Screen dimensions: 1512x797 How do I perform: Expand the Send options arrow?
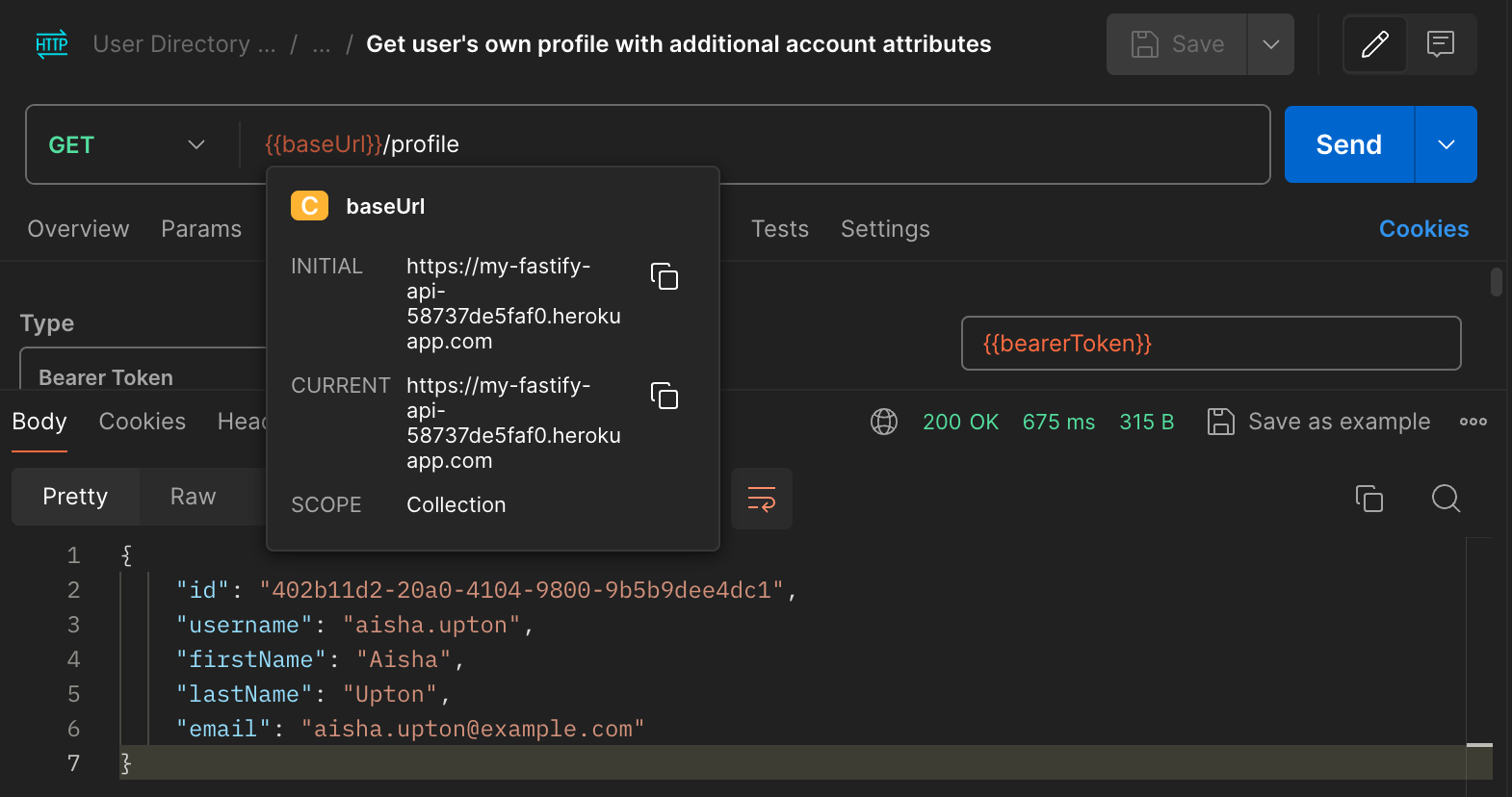[1447, 144]
